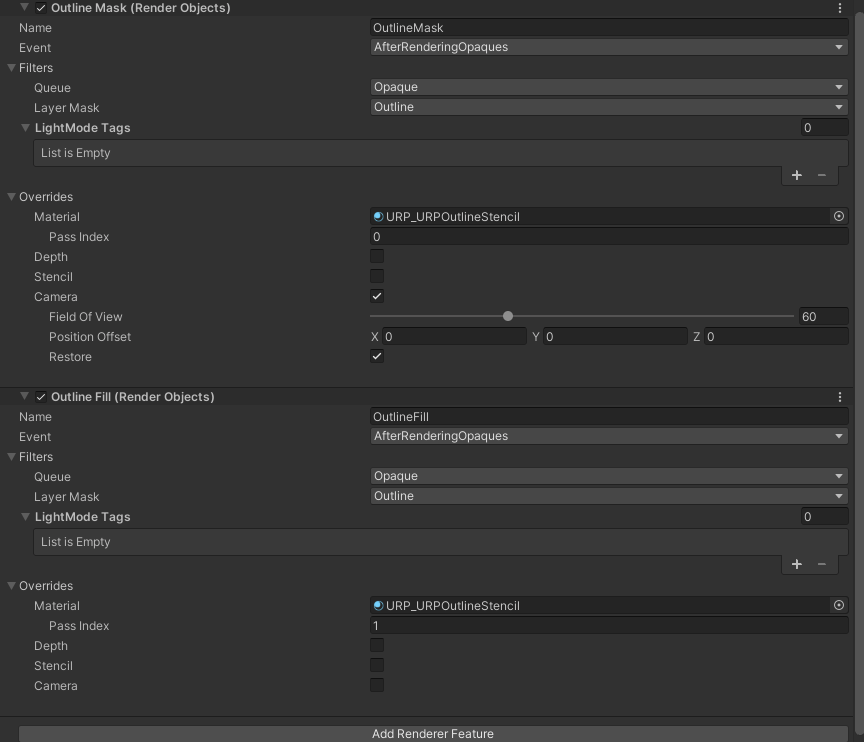Enable Depth override in Outline Mask
Screen dimensions: 864x742
point(377,257)
